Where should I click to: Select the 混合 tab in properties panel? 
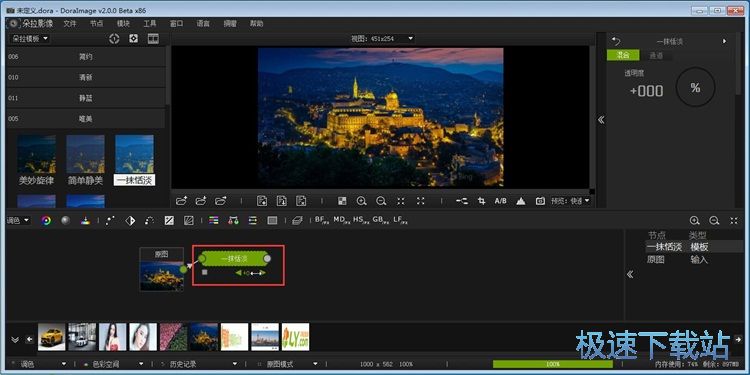pos(623,55)
